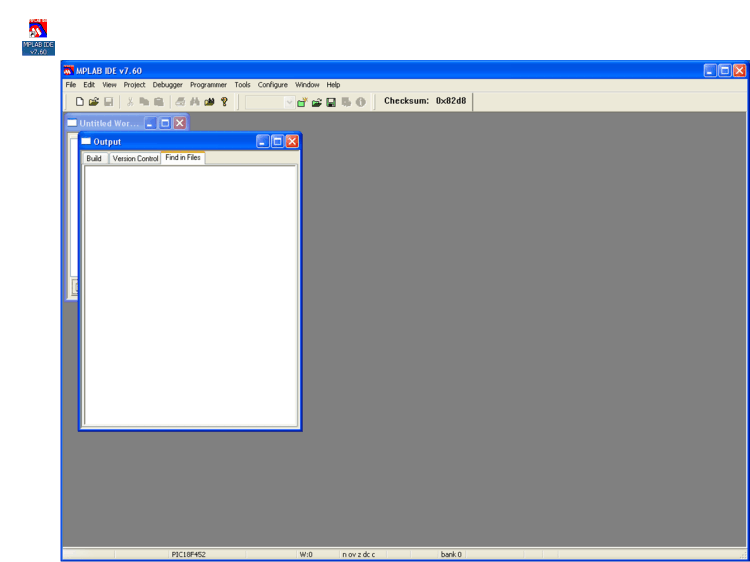Click the Output window title icon

tap(86, 142)
